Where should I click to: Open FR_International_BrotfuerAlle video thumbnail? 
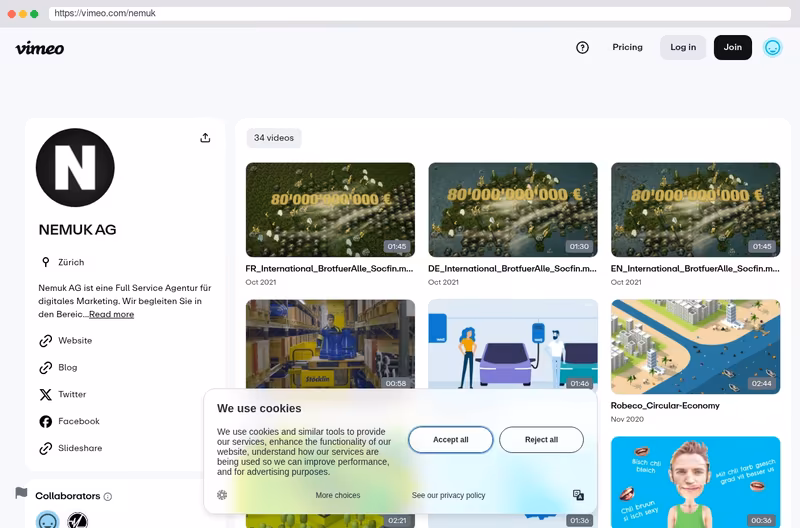click(330, 210)
